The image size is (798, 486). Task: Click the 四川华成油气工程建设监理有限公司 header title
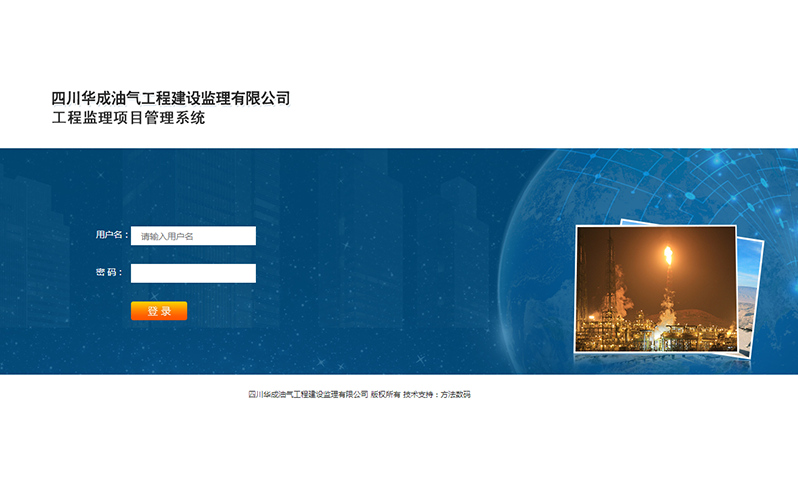click(x=171, y=98)
